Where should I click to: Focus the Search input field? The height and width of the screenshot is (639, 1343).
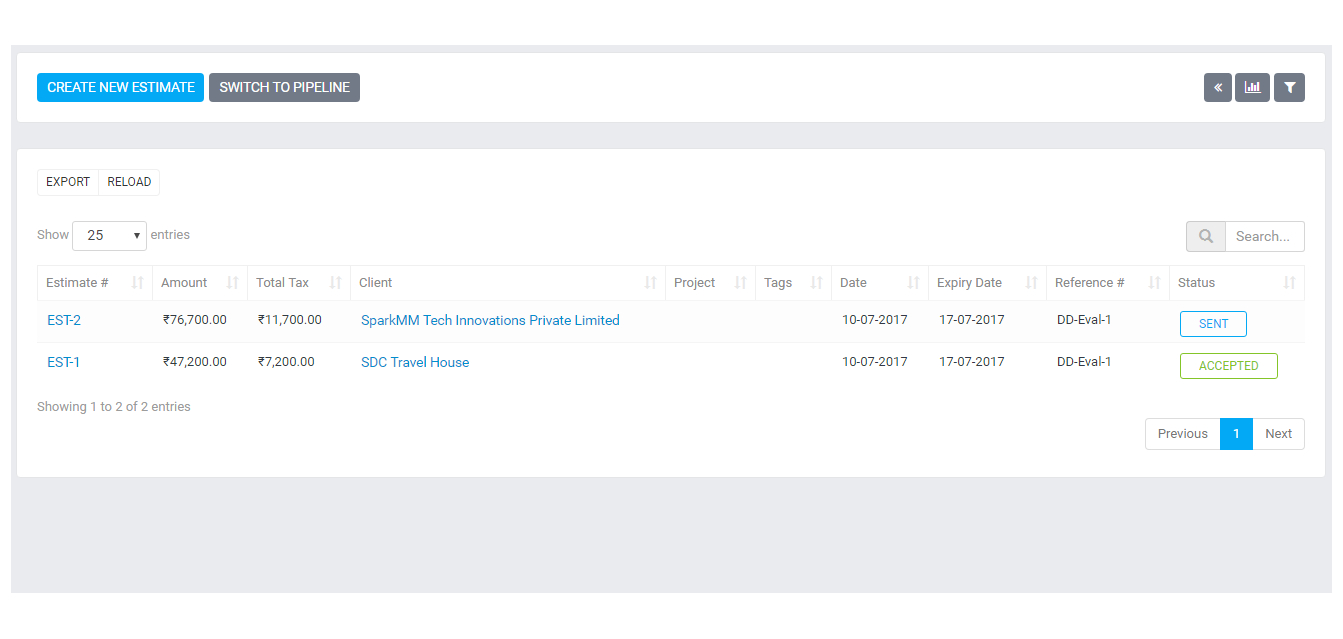click(x=1264, y=237)
